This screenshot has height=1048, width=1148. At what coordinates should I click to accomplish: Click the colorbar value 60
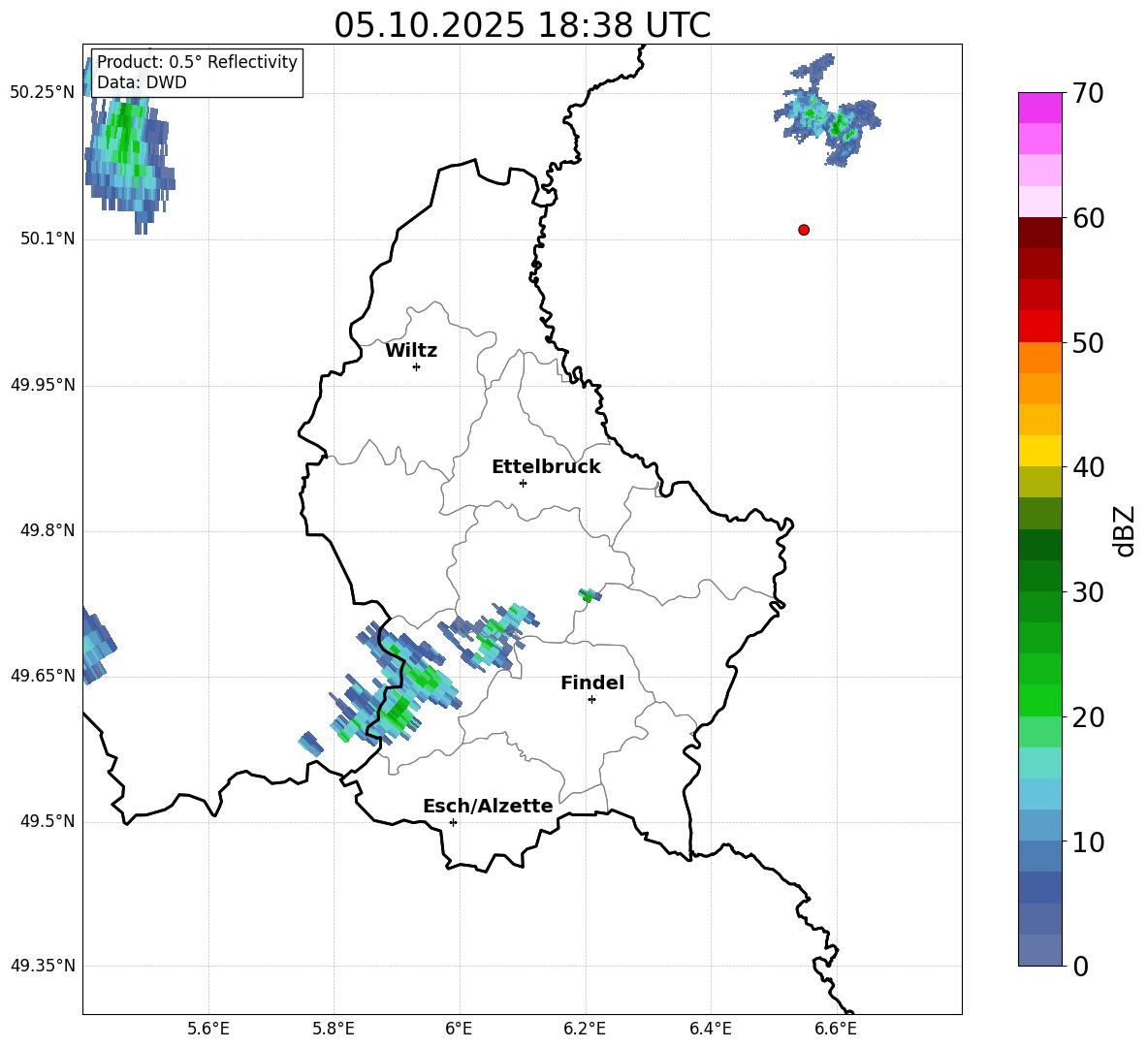tap(1088, 218)
